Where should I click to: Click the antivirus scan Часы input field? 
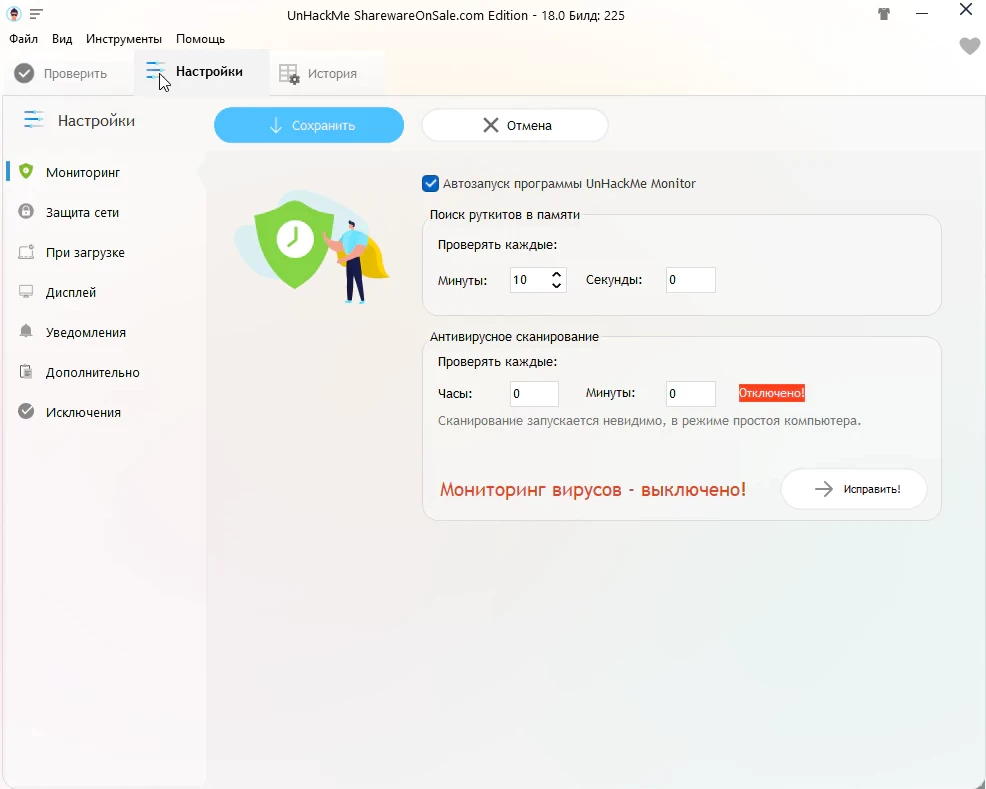pyautogui.click(x=534, y=394)
